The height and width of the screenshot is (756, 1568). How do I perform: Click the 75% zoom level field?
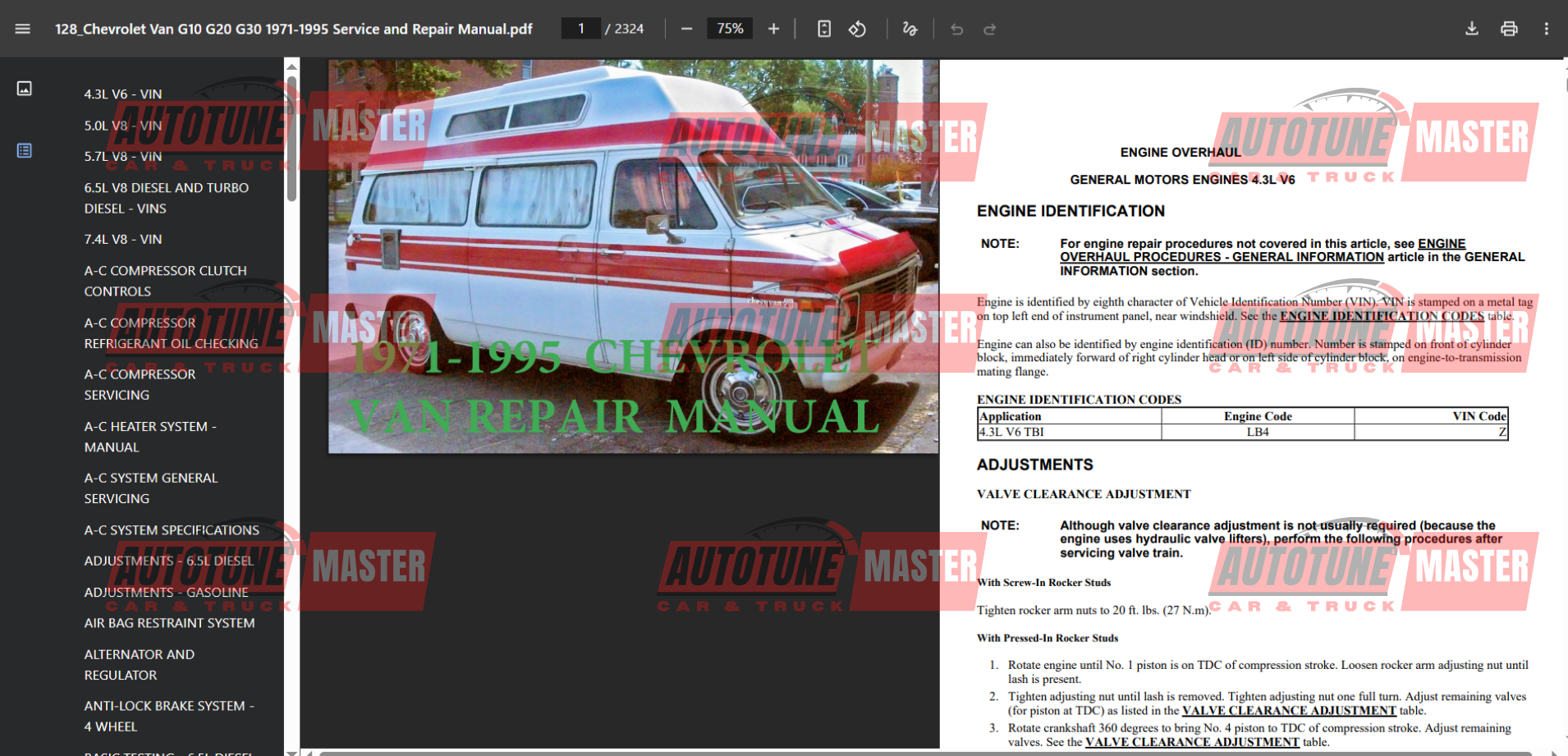[730, 29]
